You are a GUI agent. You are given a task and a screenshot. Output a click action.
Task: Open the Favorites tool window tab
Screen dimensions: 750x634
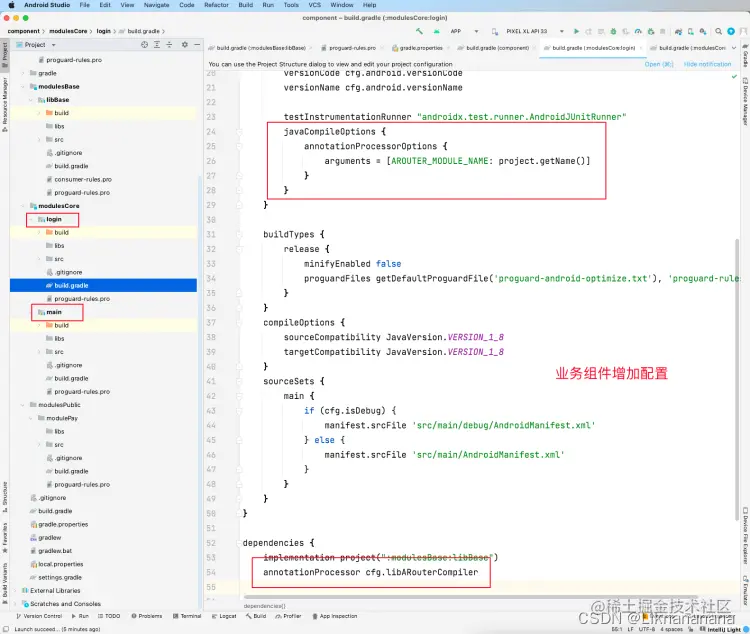[x=5, y=537]
